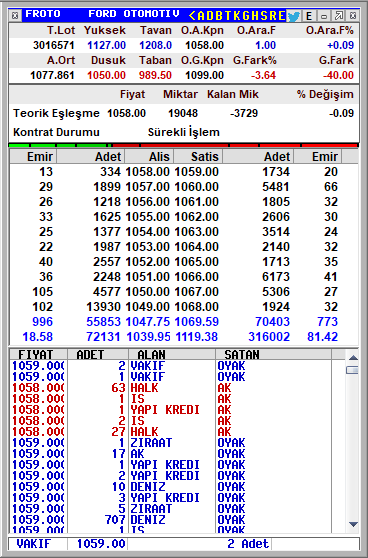
Task: Click the black E button next to Twitter icon
Action: (309, 16)
